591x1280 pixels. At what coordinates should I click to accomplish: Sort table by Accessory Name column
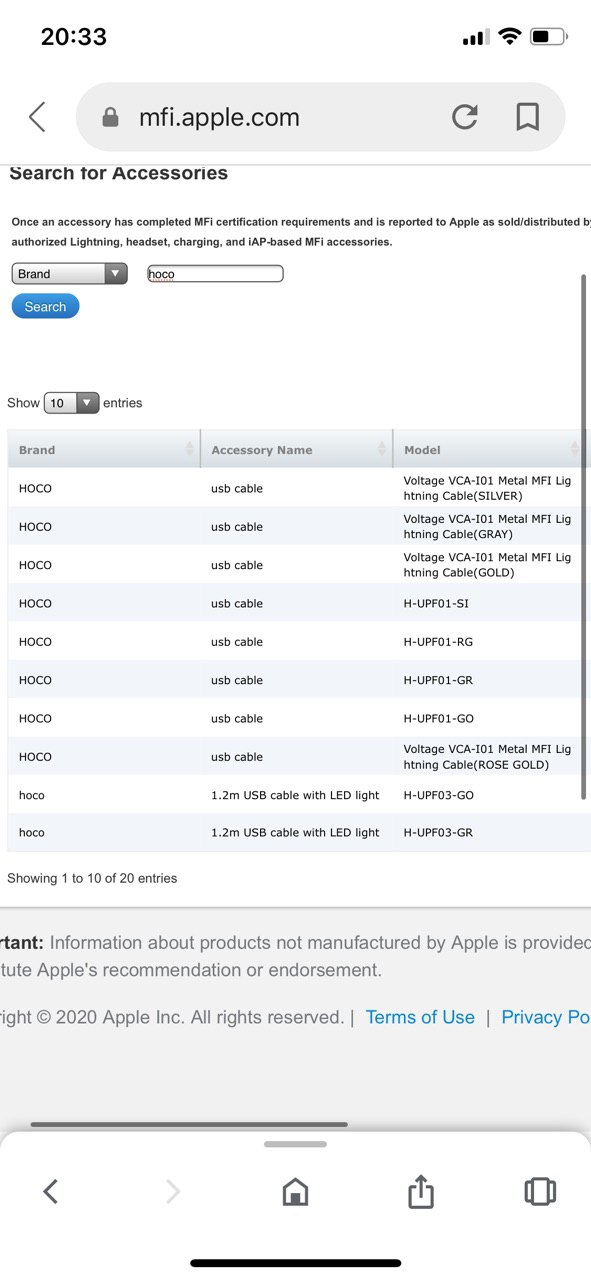296,450
